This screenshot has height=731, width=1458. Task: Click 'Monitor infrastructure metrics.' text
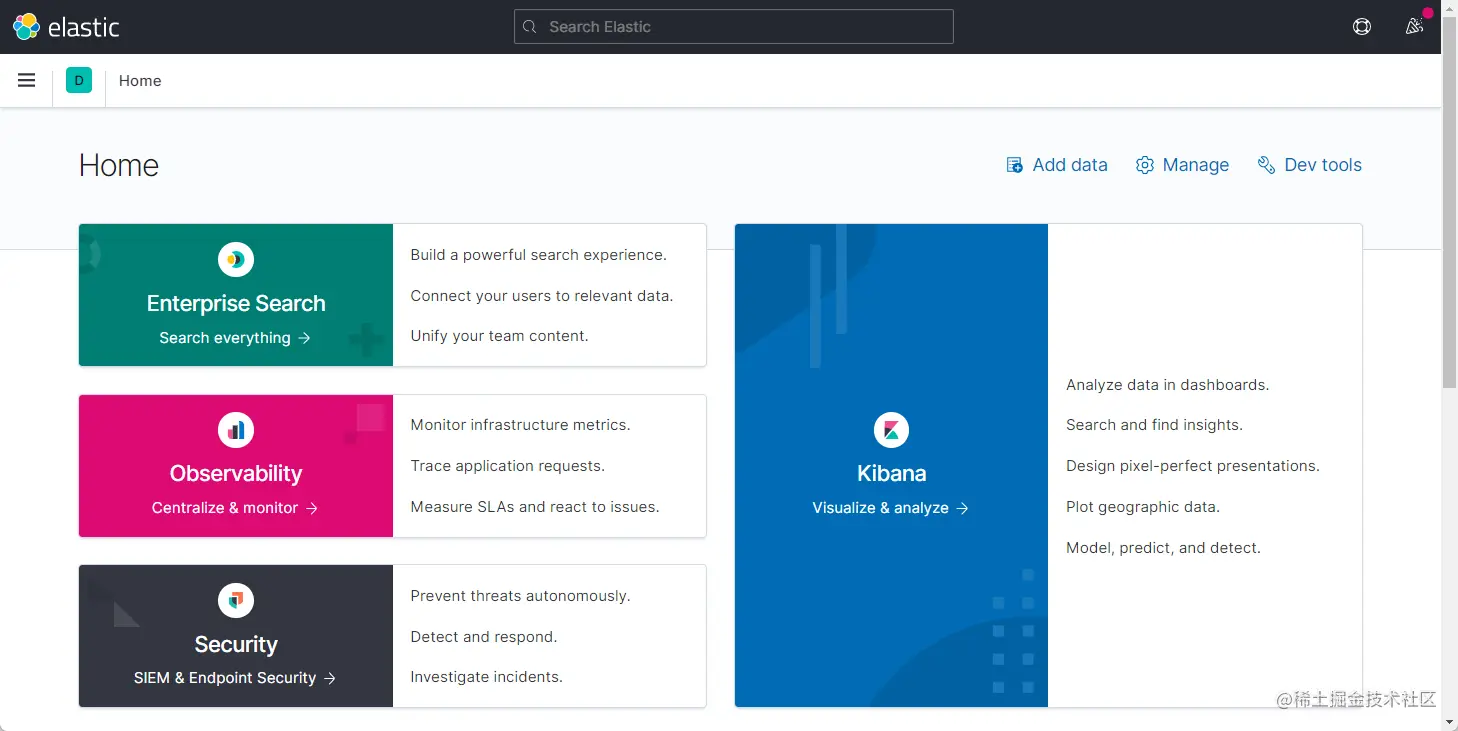pos(520,425)
